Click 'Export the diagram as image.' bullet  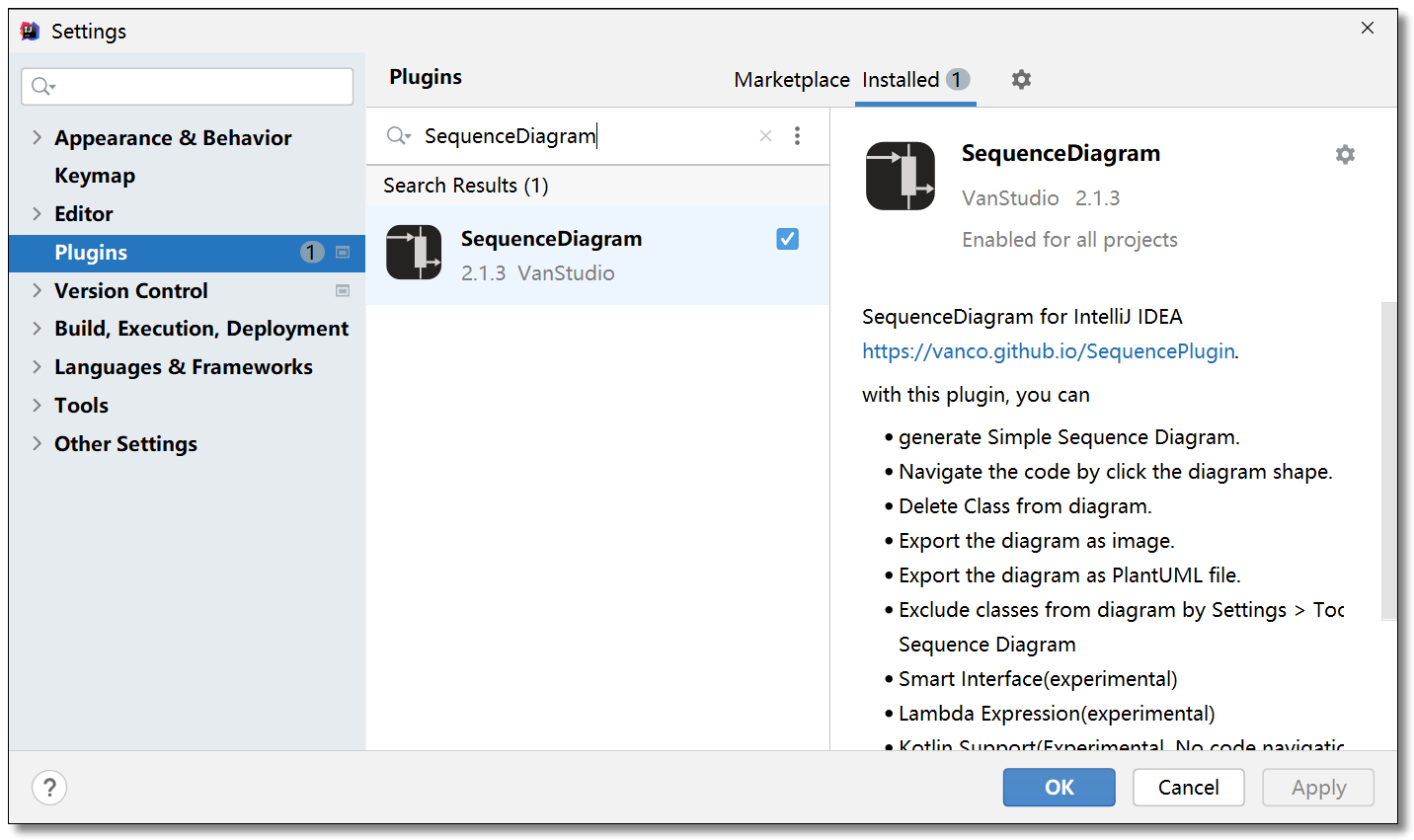point(1037,541)
